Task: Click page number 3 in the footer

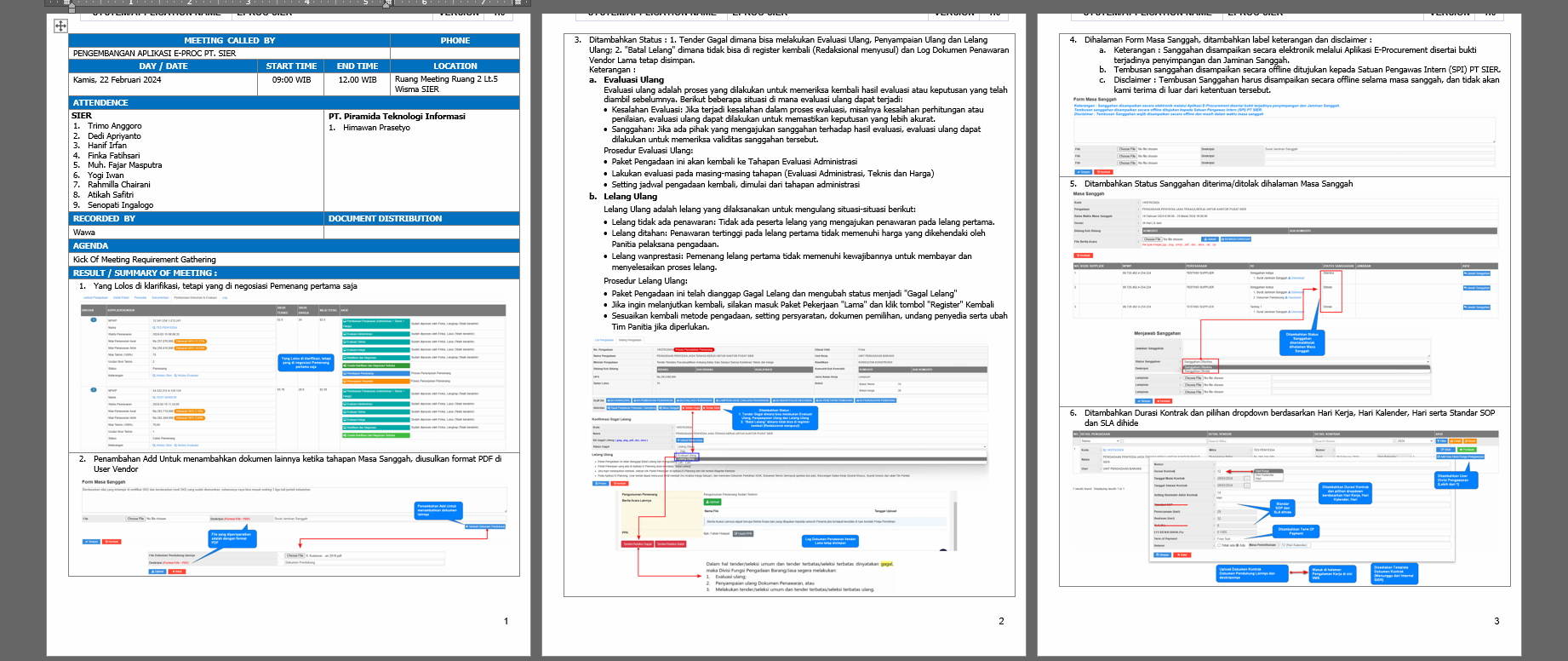Action: (x=1496, y=621)
